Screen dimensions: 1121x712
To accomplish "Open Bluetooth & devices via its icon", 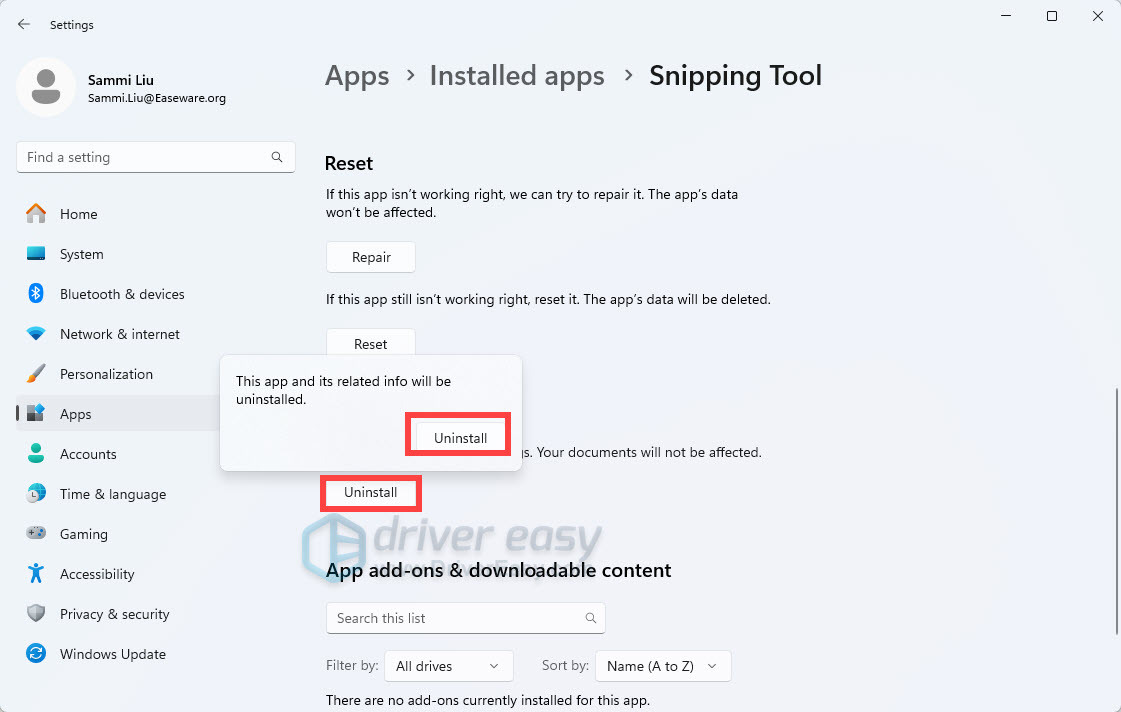I will pyautogui.click(x=36, y=294).
